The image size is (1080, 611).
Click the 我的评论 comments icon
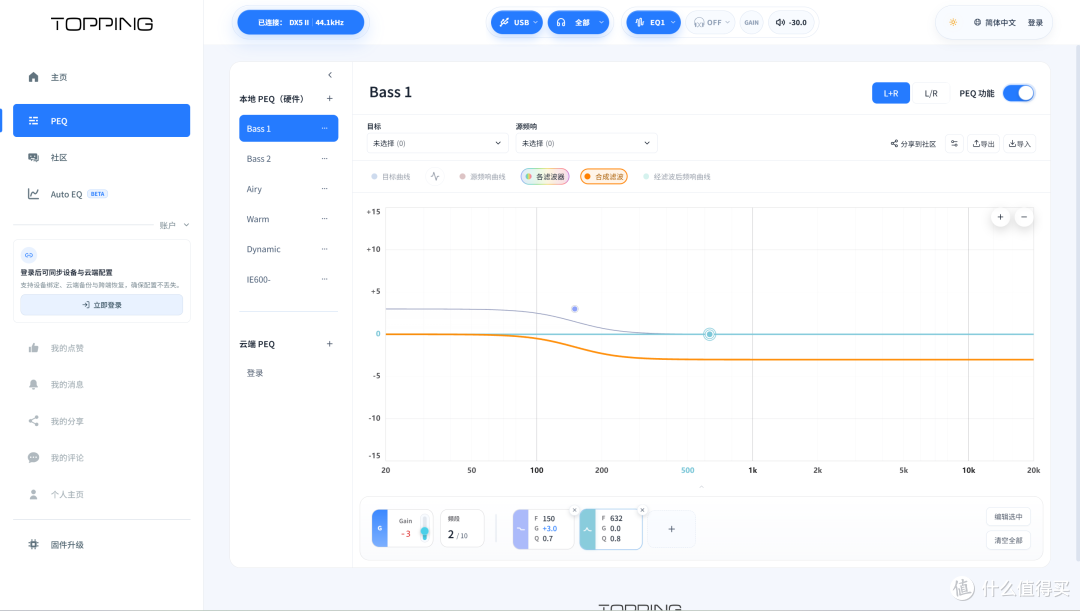(33, 457)
